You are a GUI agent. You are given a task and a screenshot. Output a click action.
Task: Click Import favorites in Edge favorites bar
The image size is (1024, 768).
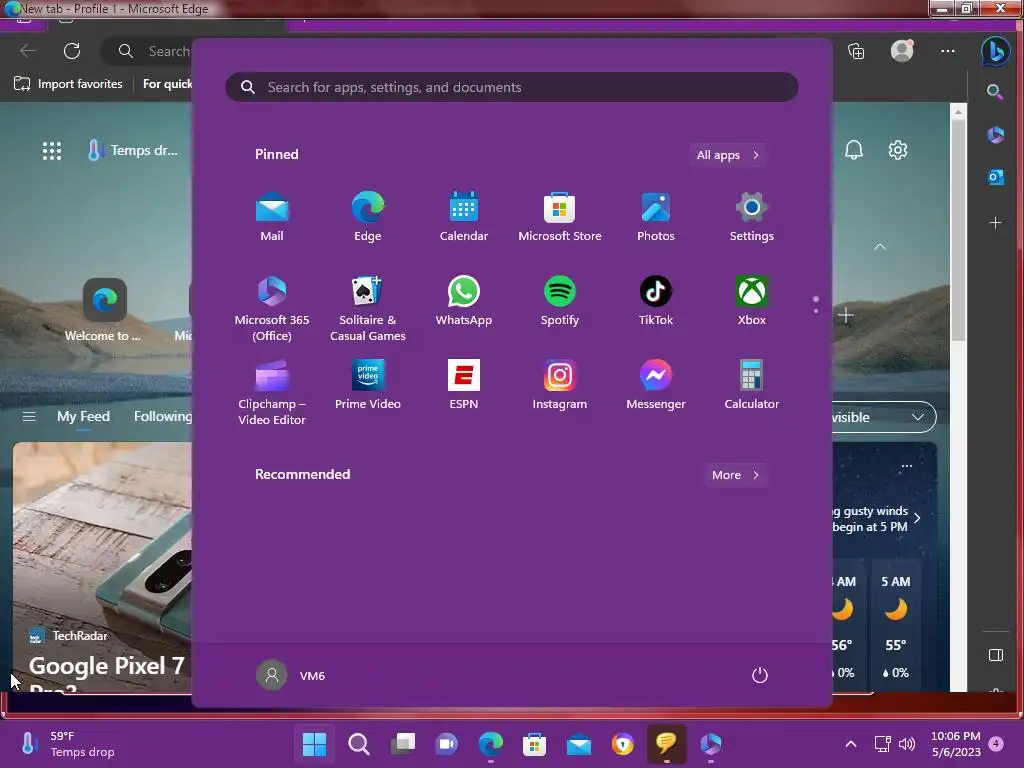[x=68, y=84]
